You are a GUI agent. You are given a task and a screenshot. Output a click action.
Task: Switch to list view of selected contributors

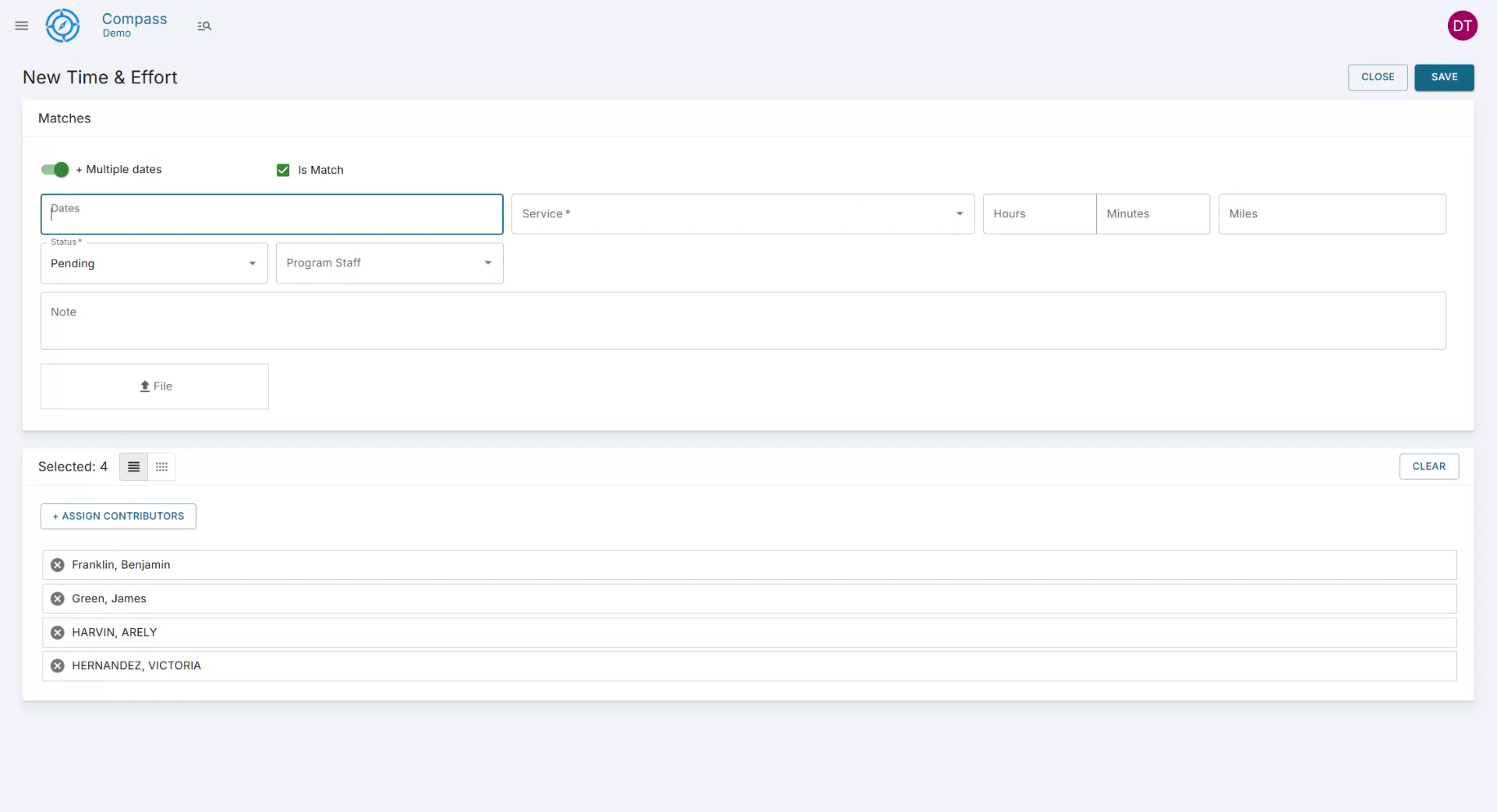133,467
